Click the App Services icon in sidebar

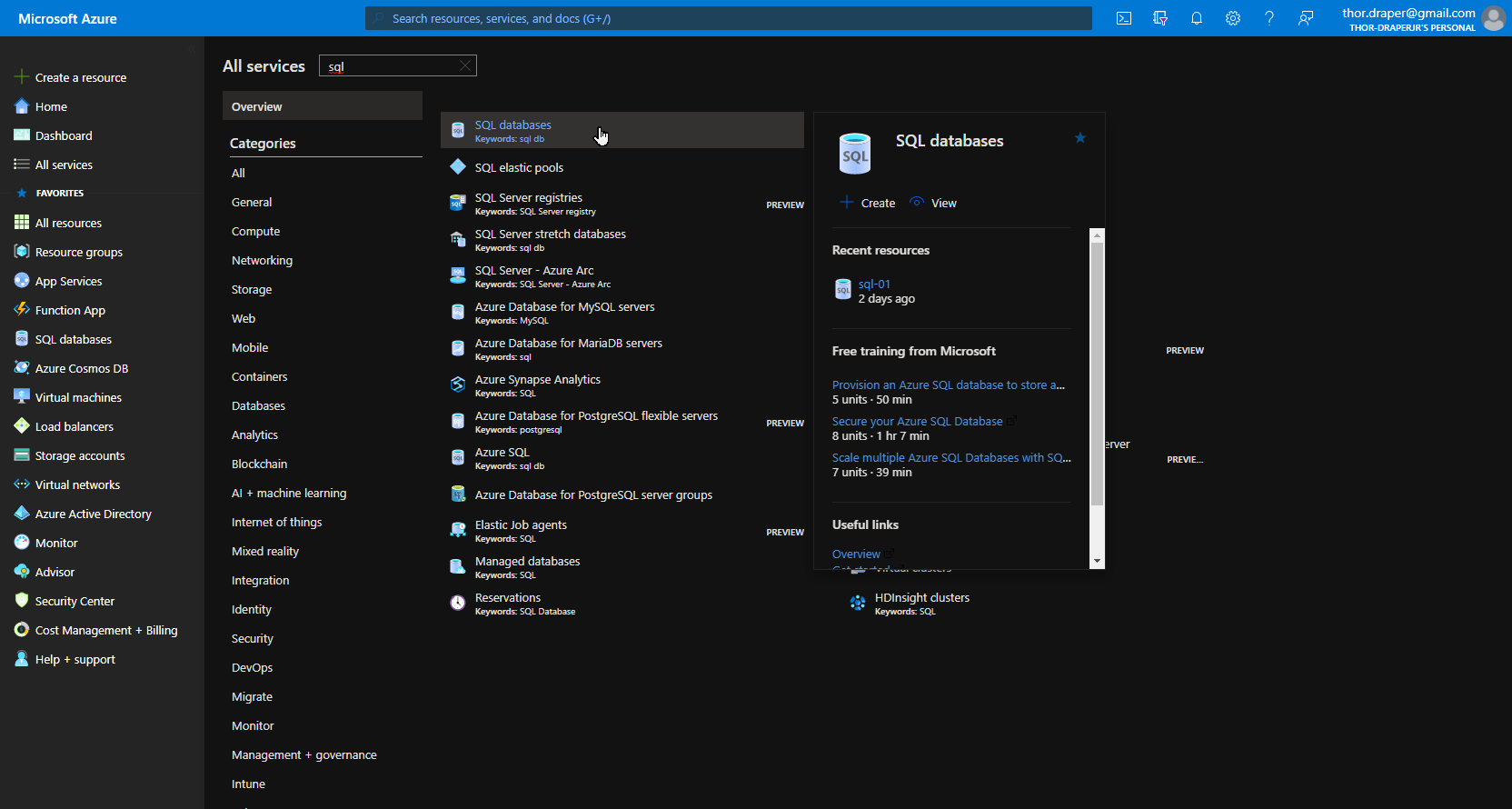point(22,281)
